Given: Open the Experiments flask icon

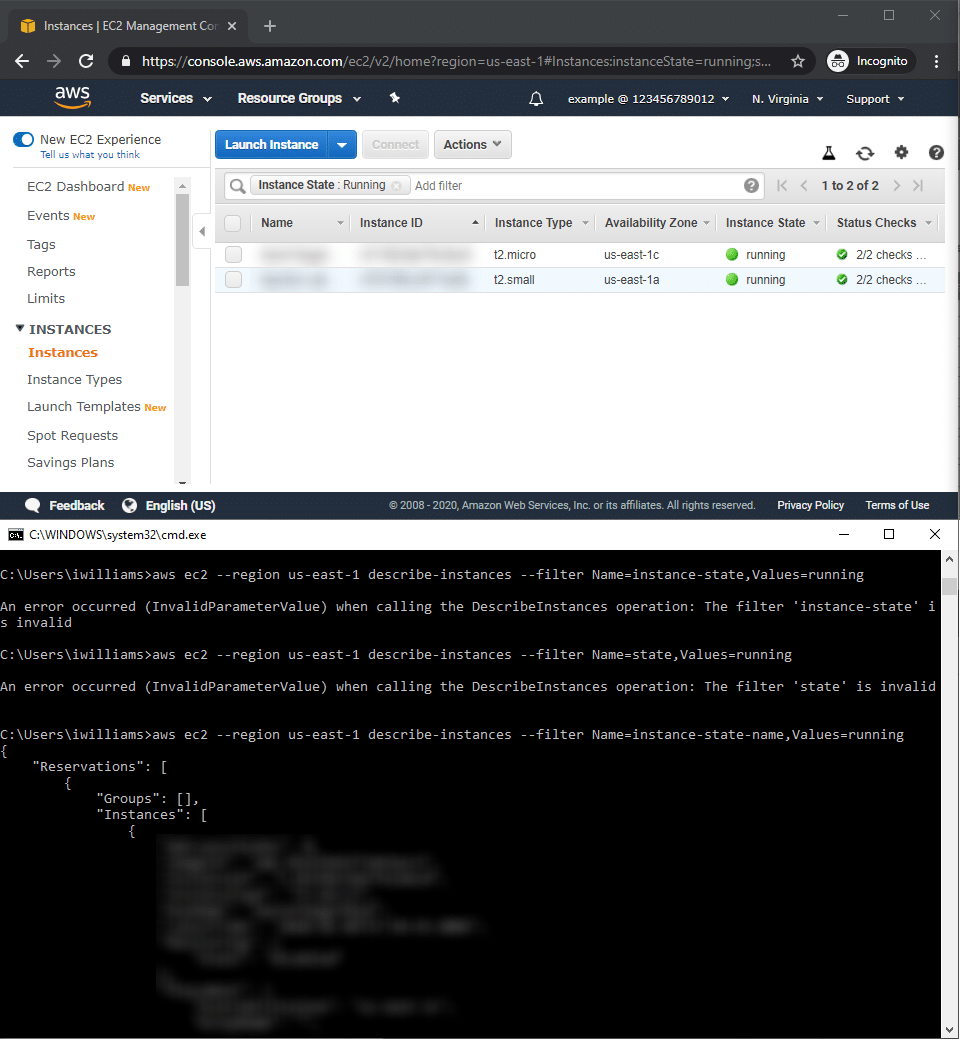Looking at the screenshot, I should [829, 153].
